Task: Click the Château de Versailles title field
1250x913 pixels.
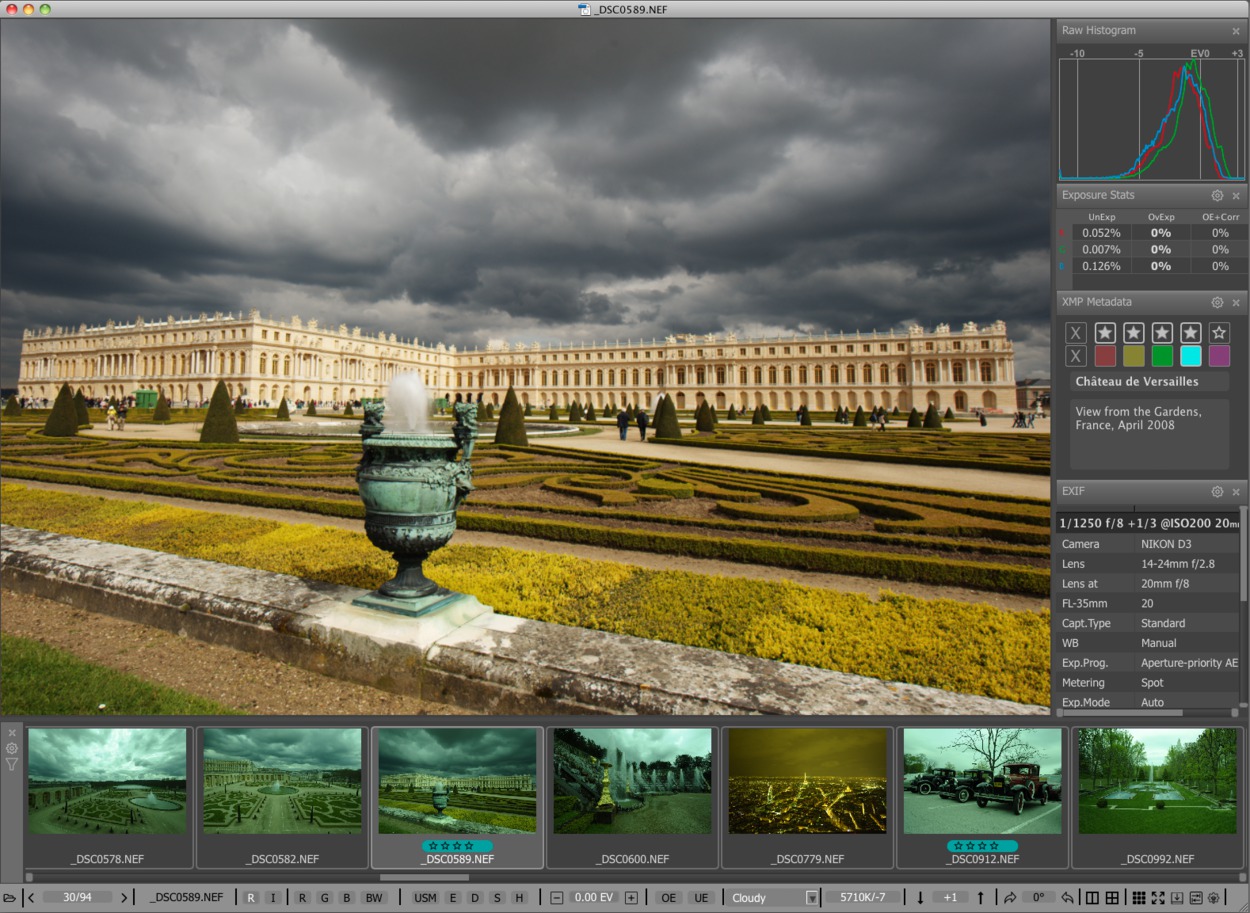Action: (x=1149, y=381)
